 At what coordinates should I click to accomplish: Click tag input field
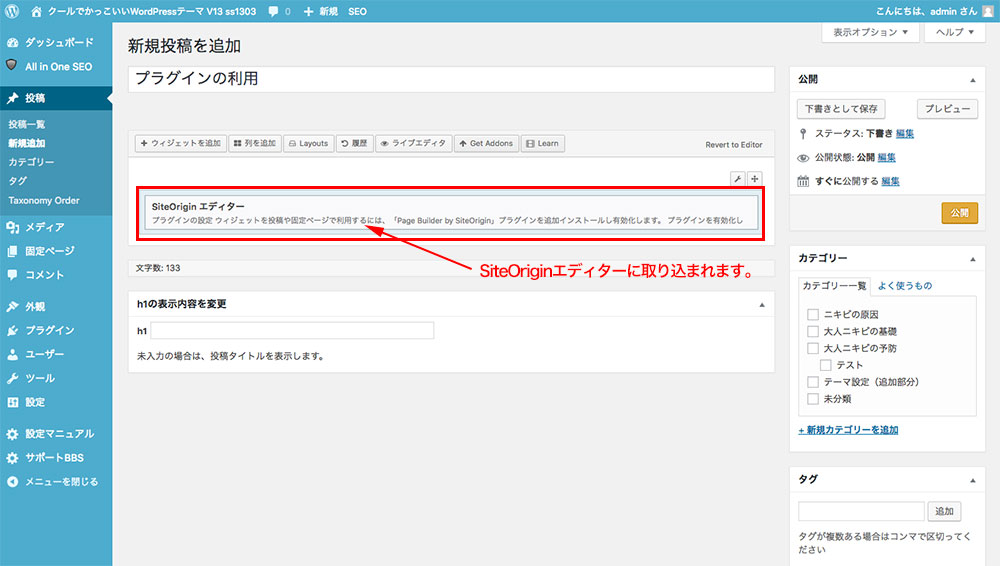[861, 511]
